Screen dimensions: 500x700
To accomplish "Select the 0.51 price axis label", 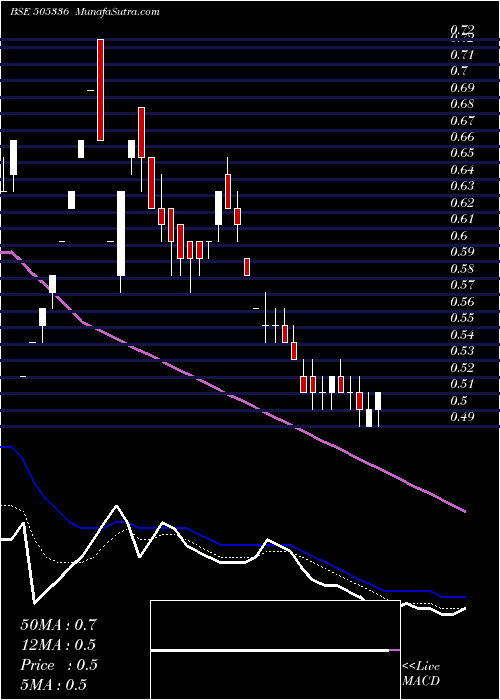I will tap(462, 384).
